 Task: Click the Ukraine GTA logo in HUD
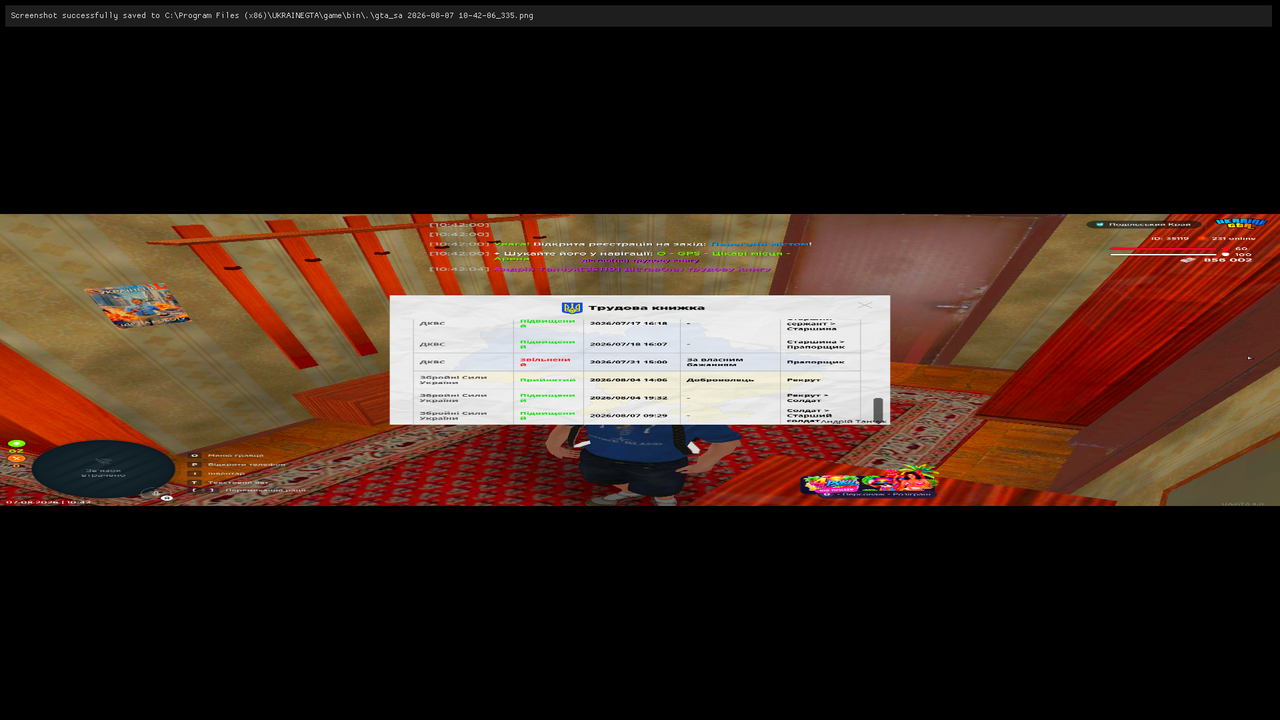1240,223
